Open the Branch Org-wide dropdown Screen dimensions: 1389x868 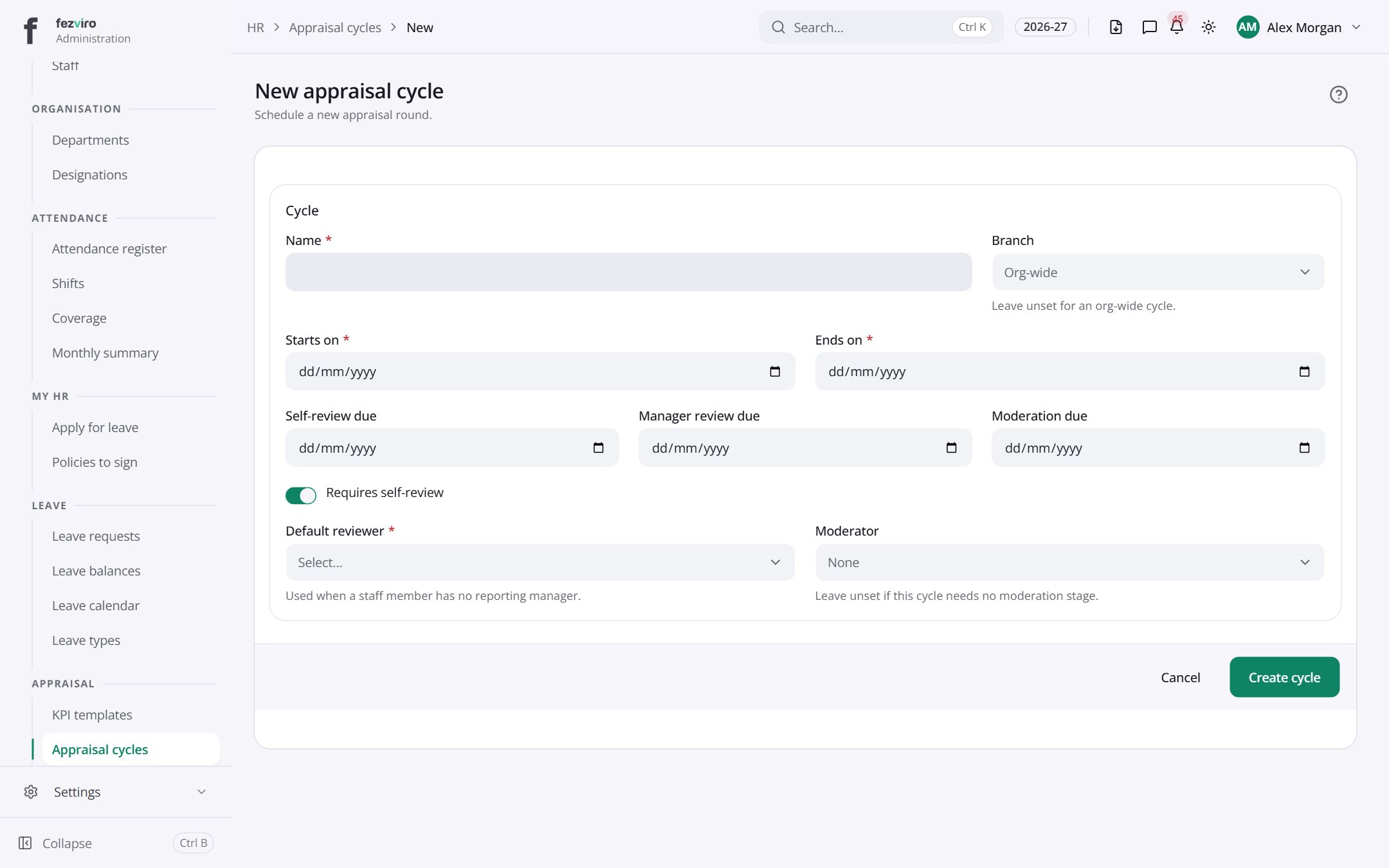click(1157, 272)
